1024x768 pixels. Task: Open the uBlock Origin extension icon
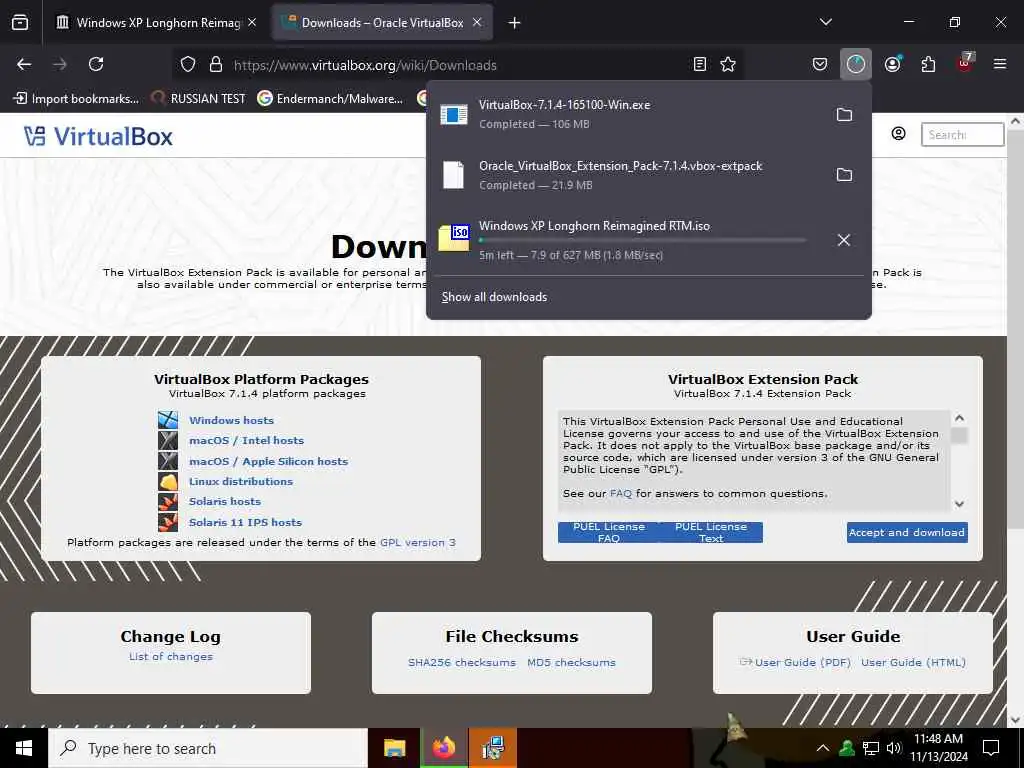[965, 63]
